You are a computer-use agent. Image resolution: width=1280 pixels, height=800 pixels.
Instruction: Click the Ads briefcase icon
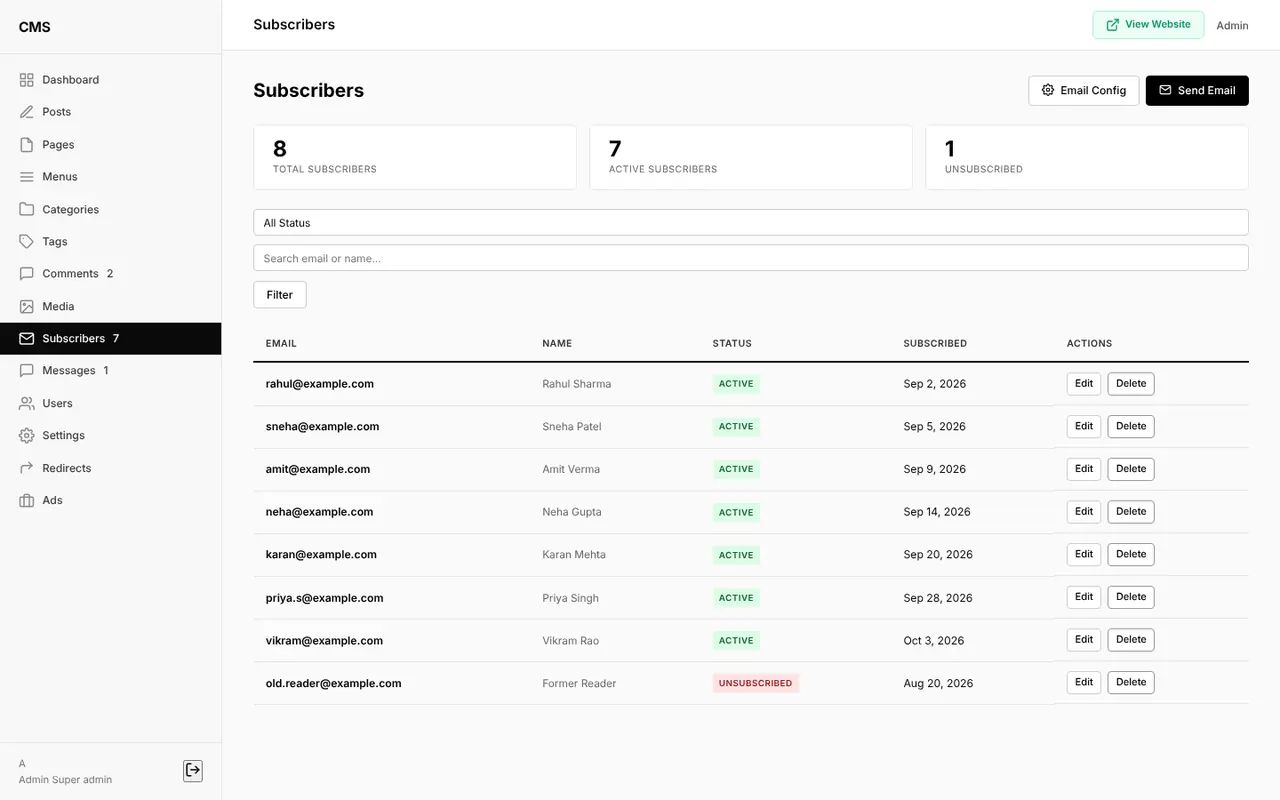pyautogui.click(x=27, y=501)
